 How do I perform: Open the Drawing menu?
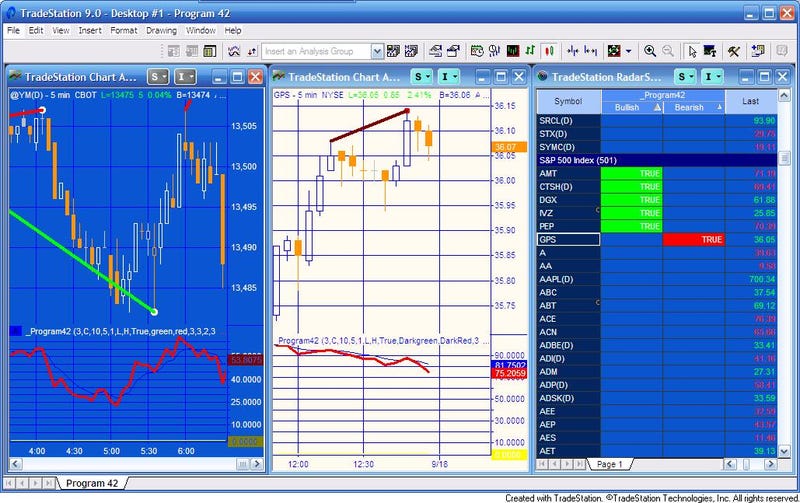[161, 31]
